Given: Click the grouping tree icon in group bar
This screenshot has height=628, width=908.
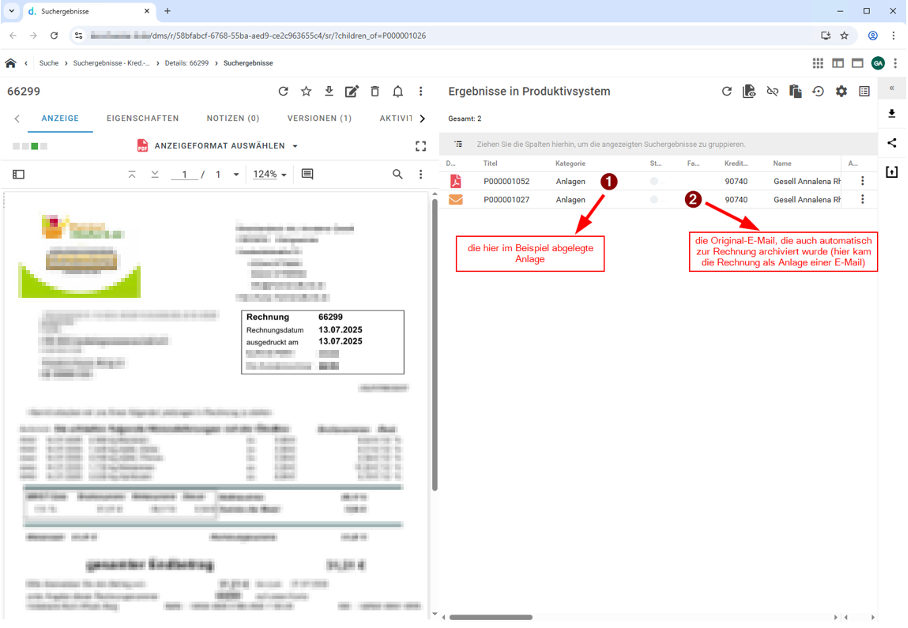Looking at the screenshot, I should pyautogui.click(x=458, y=144).
